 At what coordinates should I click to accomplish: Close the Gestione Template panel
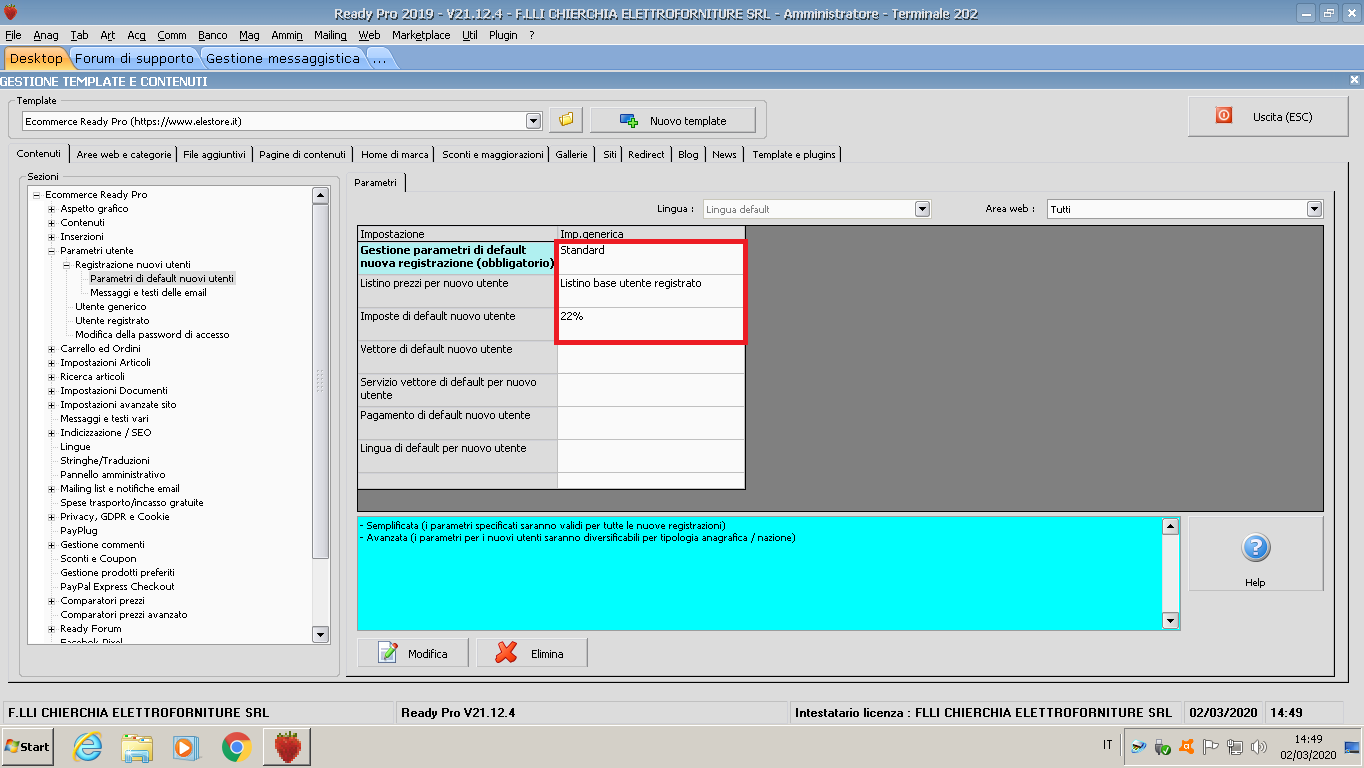point(1355,80)
